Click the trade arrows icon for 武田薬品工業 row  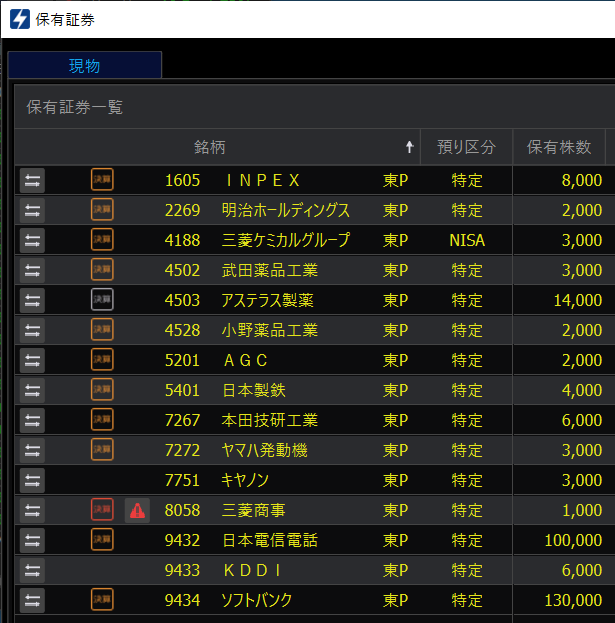32,270
